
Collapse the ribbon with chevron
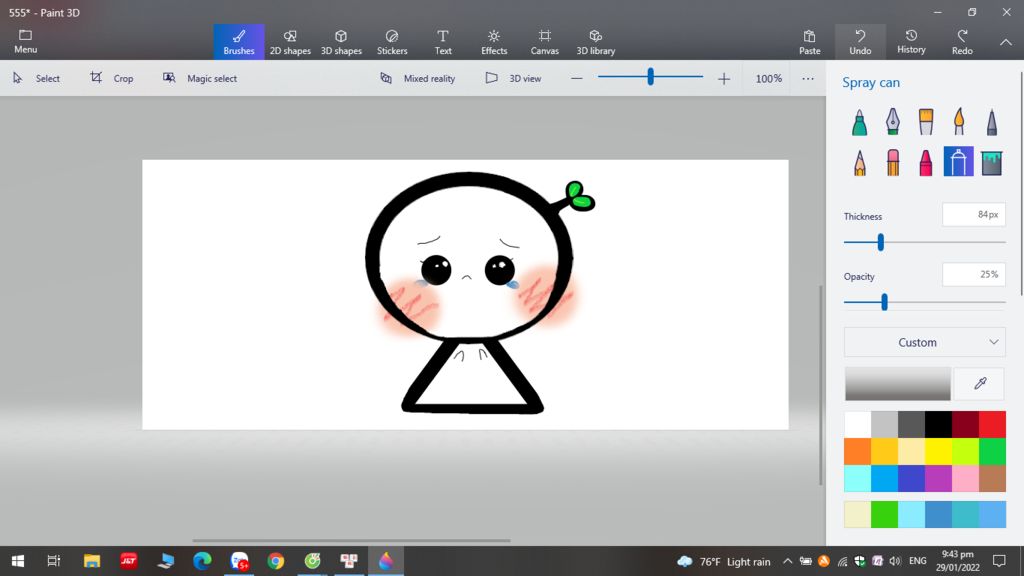(1006, 42)
